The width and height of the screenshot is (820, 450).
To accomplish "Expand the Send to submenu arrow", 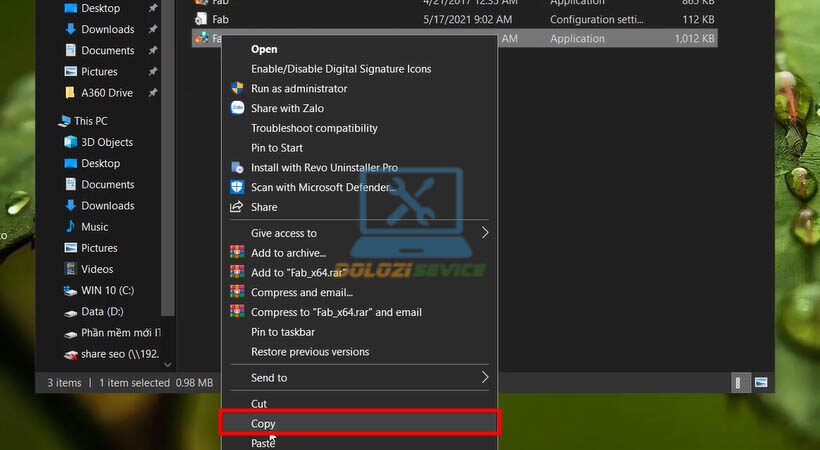I will (x=486, y=378).
